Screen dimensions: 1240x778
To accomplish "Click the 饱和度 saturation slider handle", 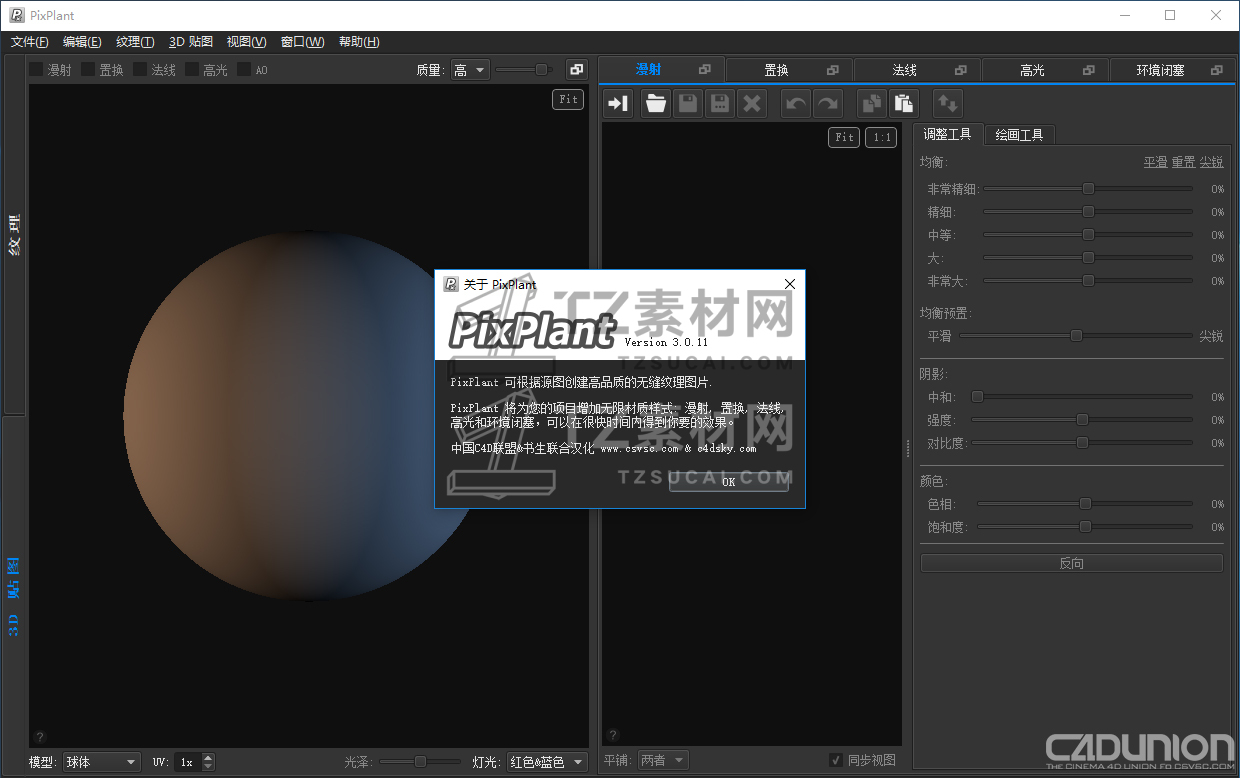I will point(1085,527).
